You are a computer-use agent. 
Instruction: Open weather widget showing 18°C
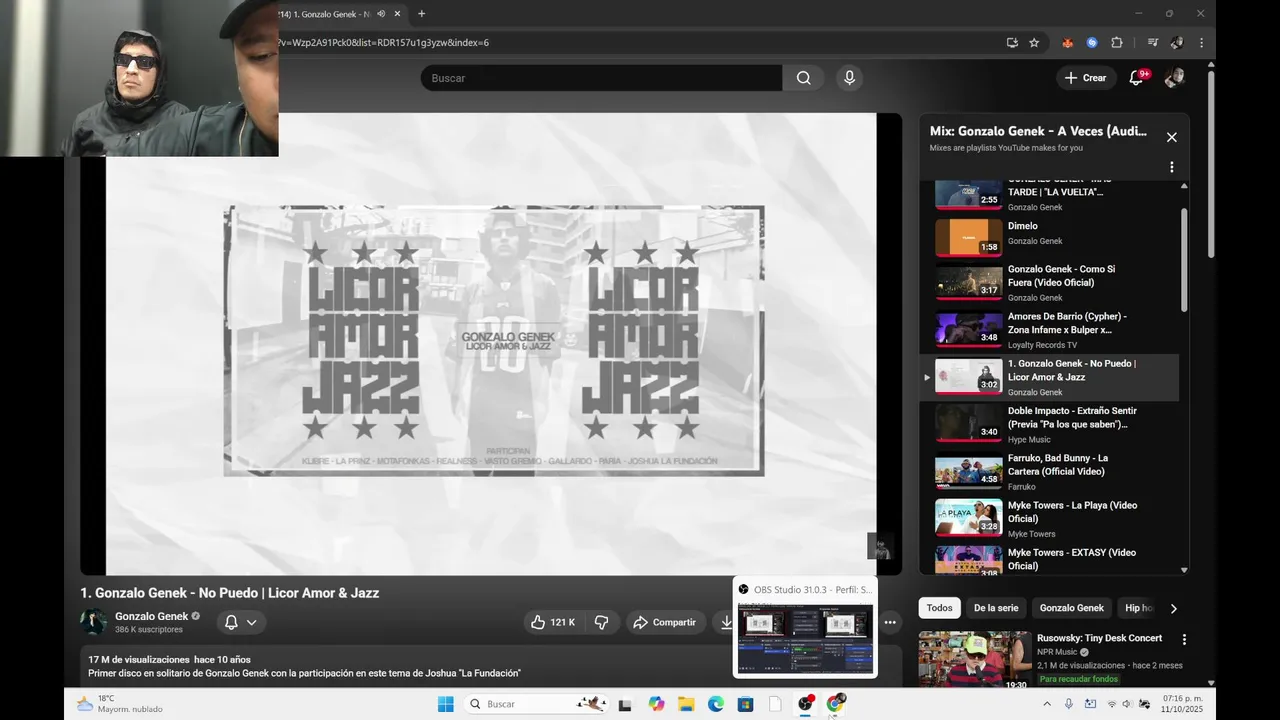(120, 704)
